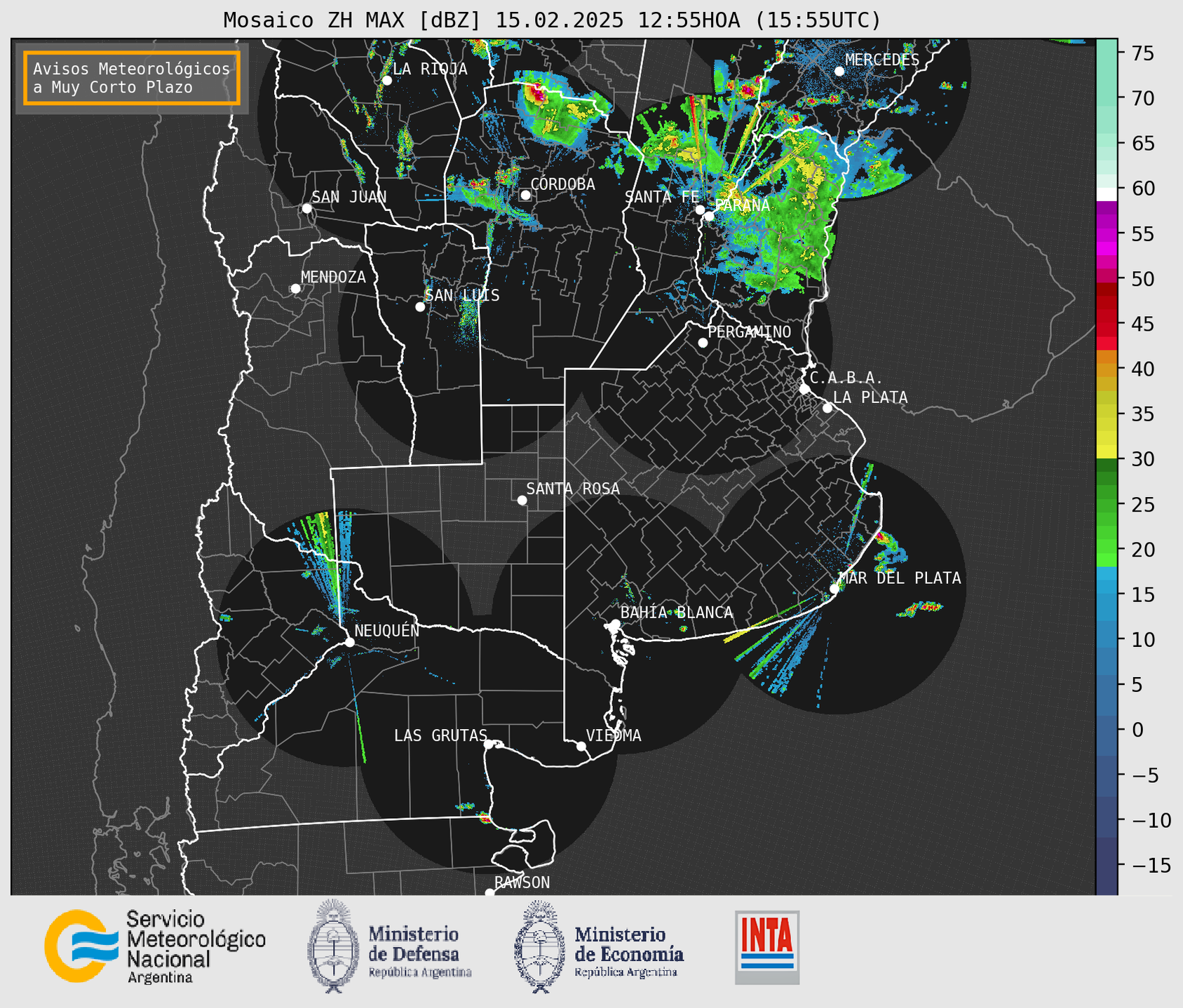The image size is (1183, 1008).
Task: Click the orange 40 dBZ color band
Action: point(1107,370)
